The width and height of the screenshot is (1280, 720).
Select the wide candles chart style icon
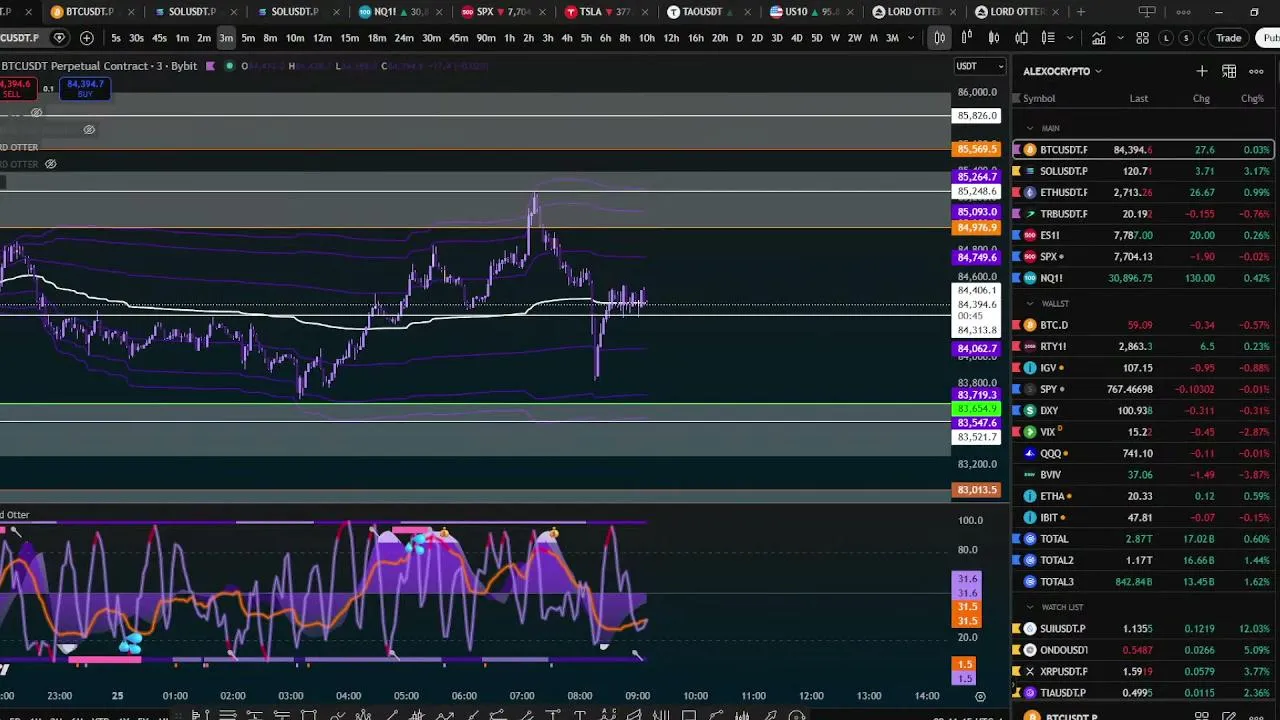[x=1021, y=38]
